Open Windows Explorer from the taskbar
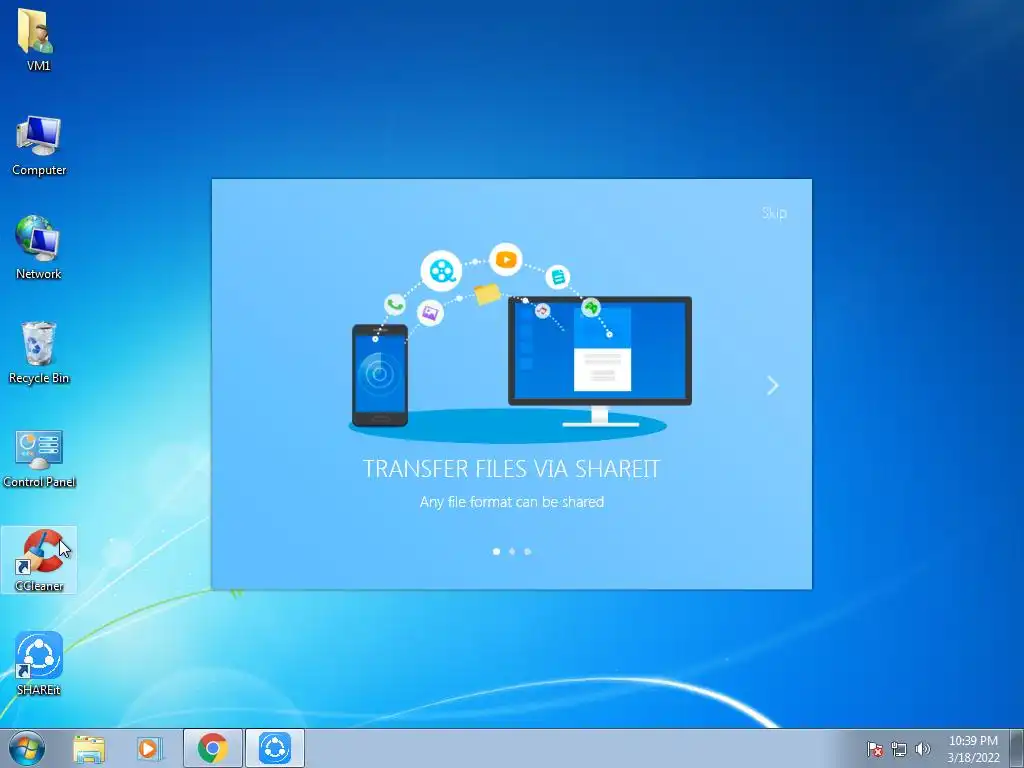Screen dimensions: 1024x768 89,748
